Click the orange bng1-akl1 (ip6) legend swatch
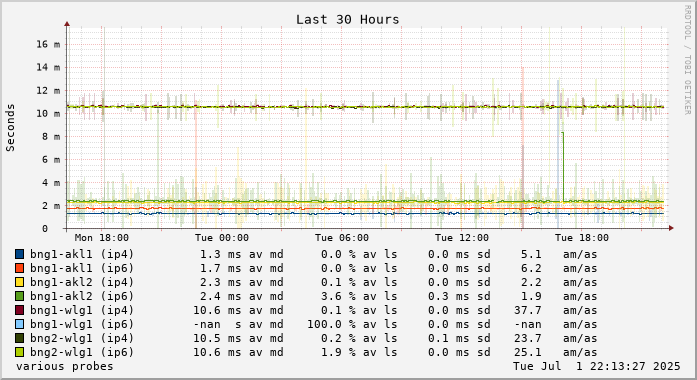This screenshot has width=697, height=380. pyautogui.click(x=20, y=268)
